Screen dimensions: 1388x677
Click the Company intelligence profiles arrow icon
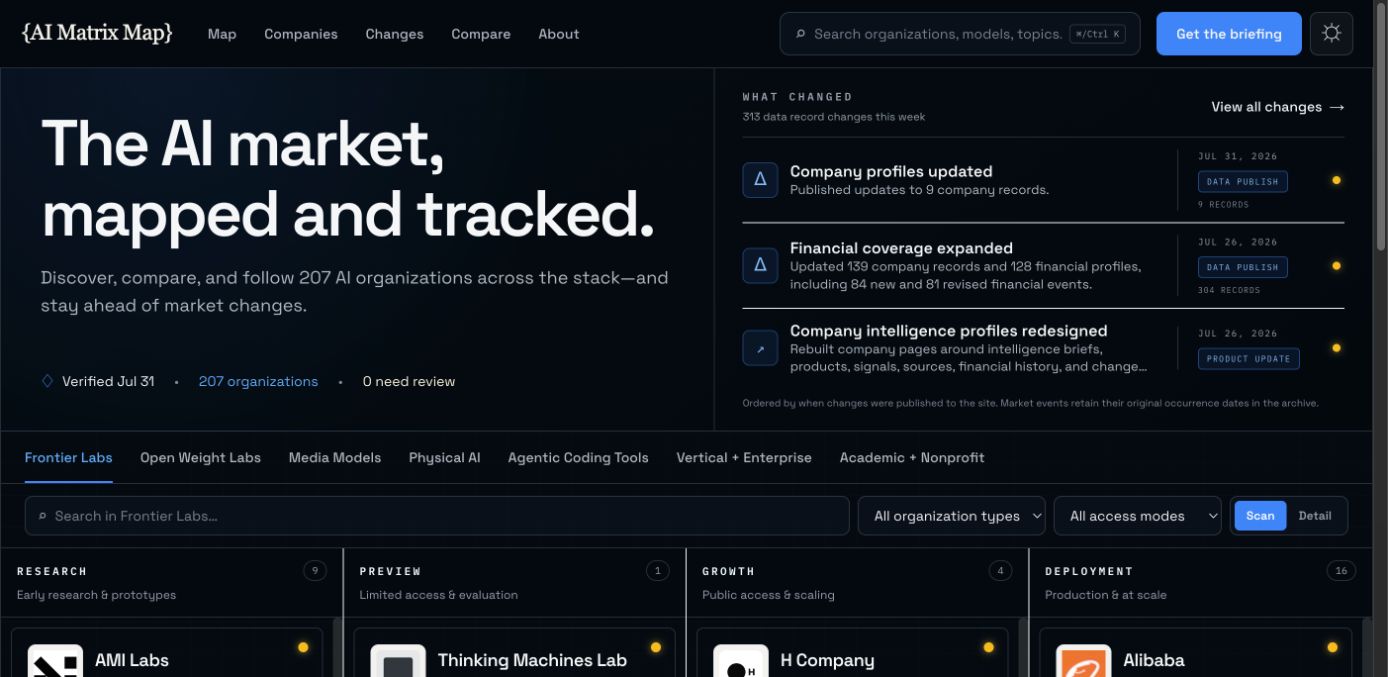click(760, 348)
